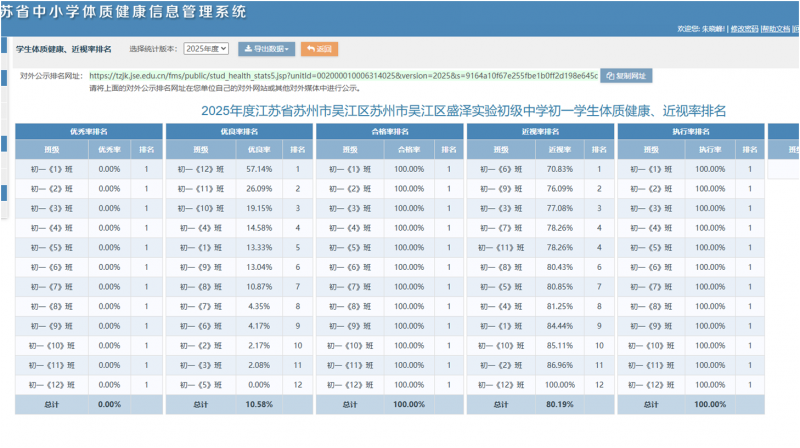Click the 优秀率排名 table header

[88, 131]
